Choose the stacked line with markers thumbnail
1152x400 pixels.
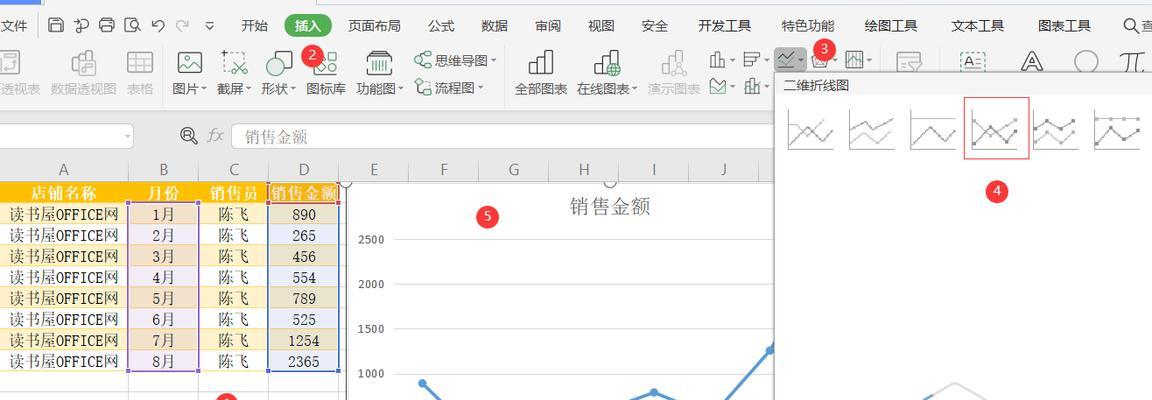(1055, 129)
